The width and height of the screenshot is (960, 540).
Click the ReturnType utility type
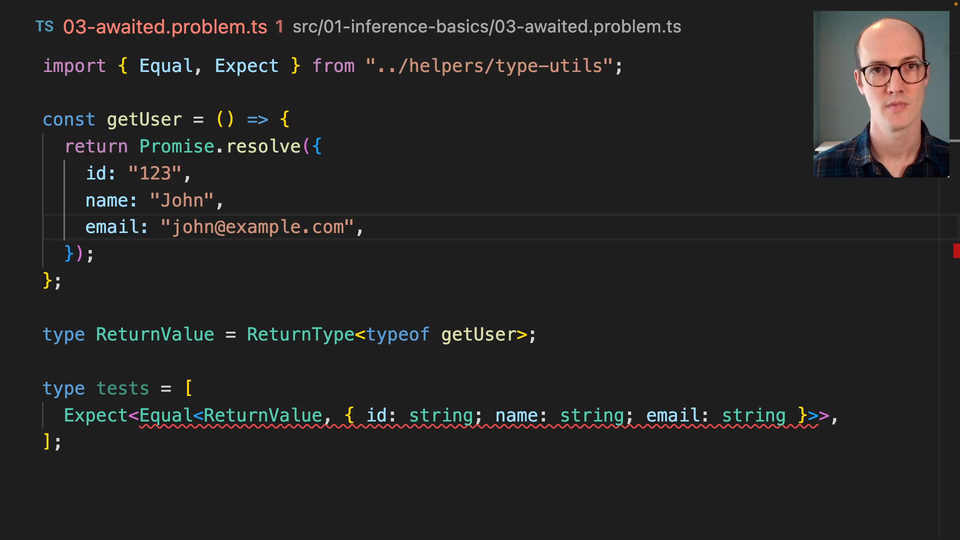(x=300, y=335)
